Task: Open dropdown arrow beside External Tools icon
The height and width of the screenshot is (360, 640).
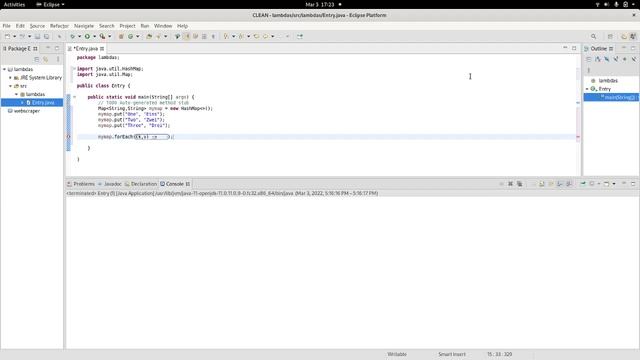Action: [109, 36]
